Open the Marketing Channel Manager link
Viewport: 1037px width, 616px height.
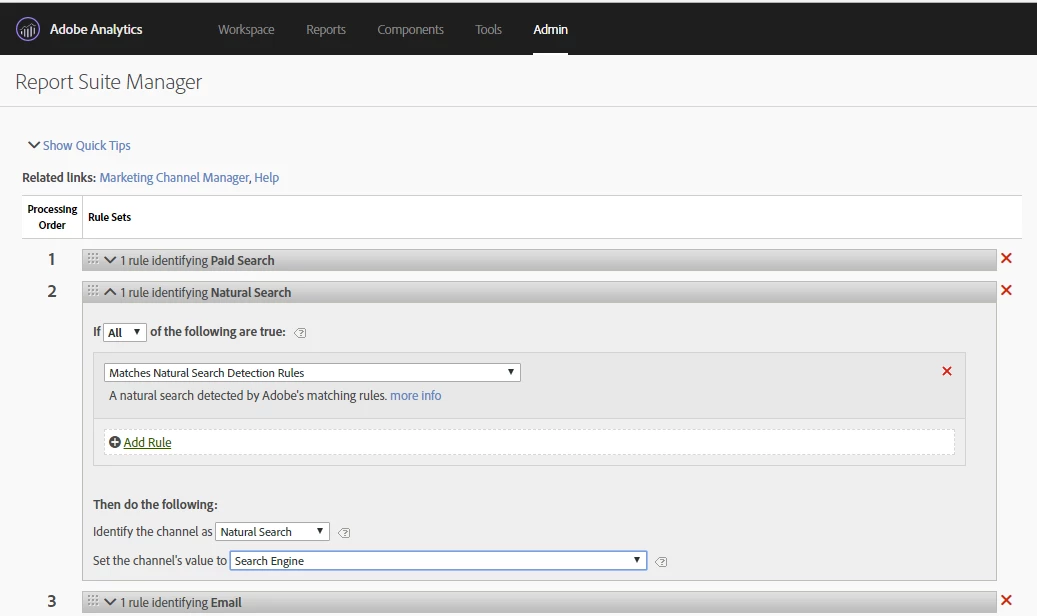click(175, 177)
